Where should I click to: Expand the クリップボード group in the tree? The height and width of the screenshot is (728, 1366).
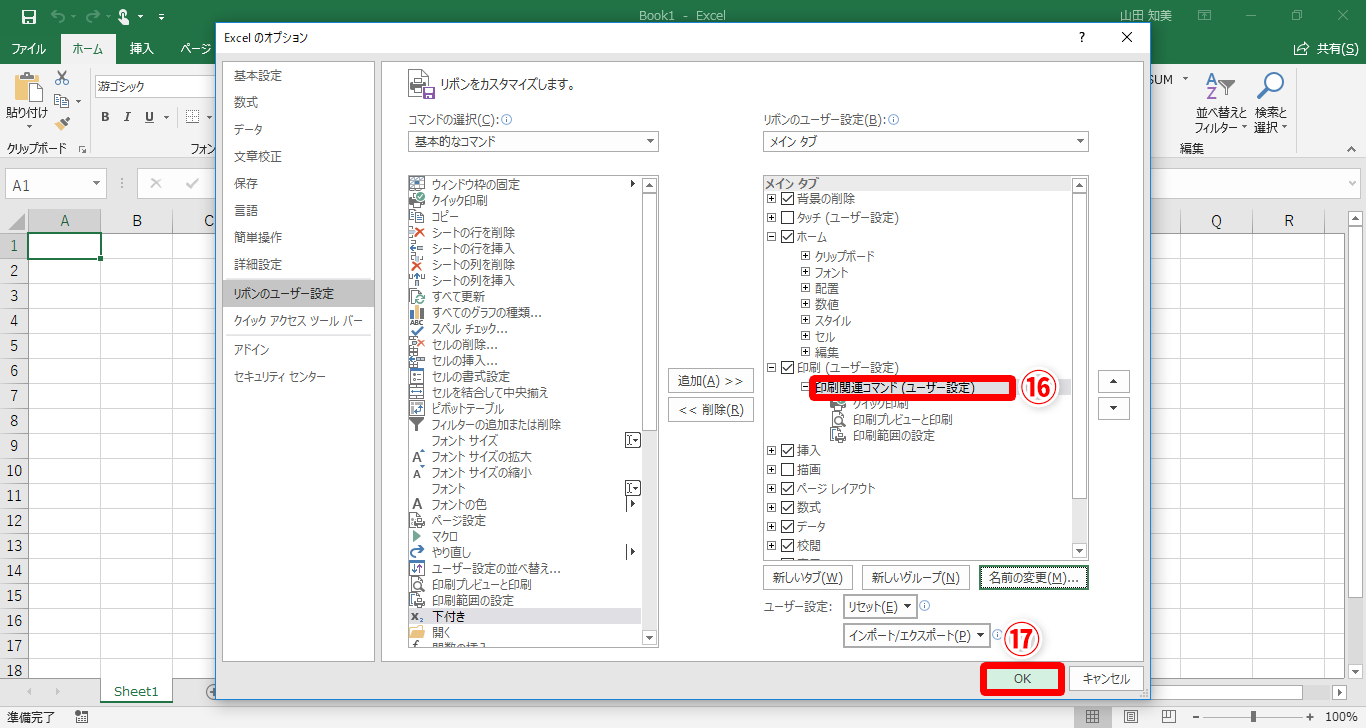(x=805, y=256)
